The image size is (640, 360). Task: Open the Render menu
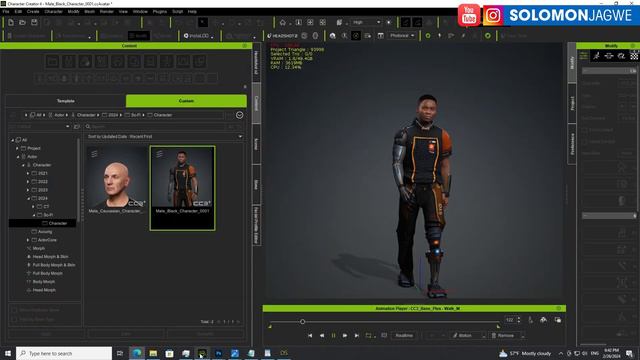tap(107, 12)
